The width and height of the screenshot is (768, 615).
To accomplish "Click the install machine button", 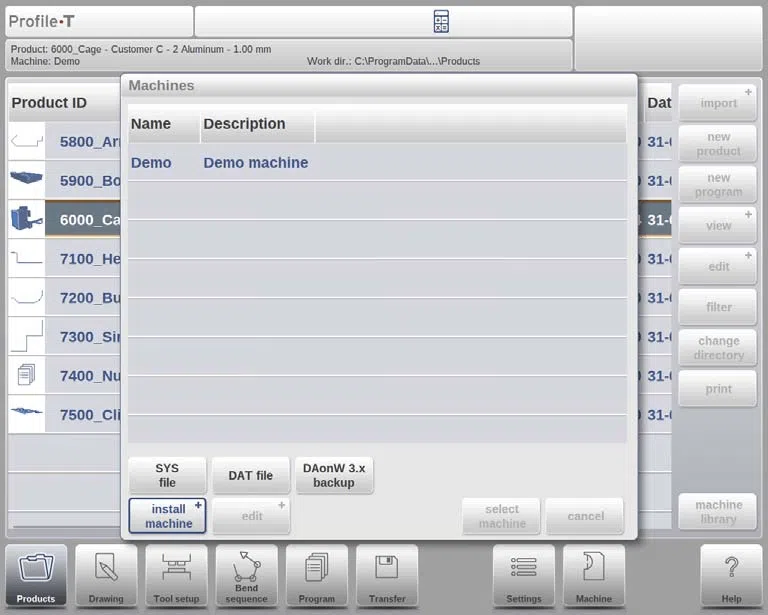I will (167, 516).
